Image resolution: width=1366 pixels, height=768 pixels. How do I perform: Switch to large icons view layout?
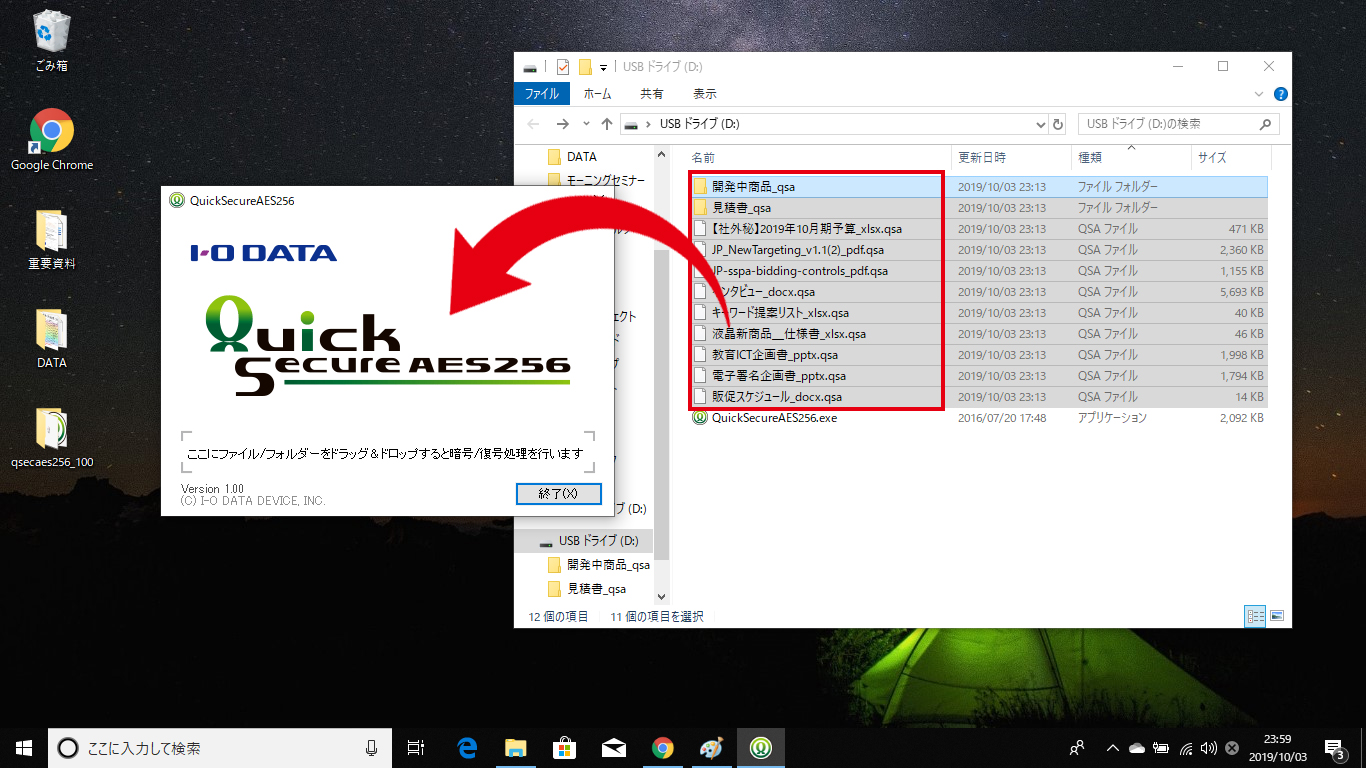point(1277,616)
